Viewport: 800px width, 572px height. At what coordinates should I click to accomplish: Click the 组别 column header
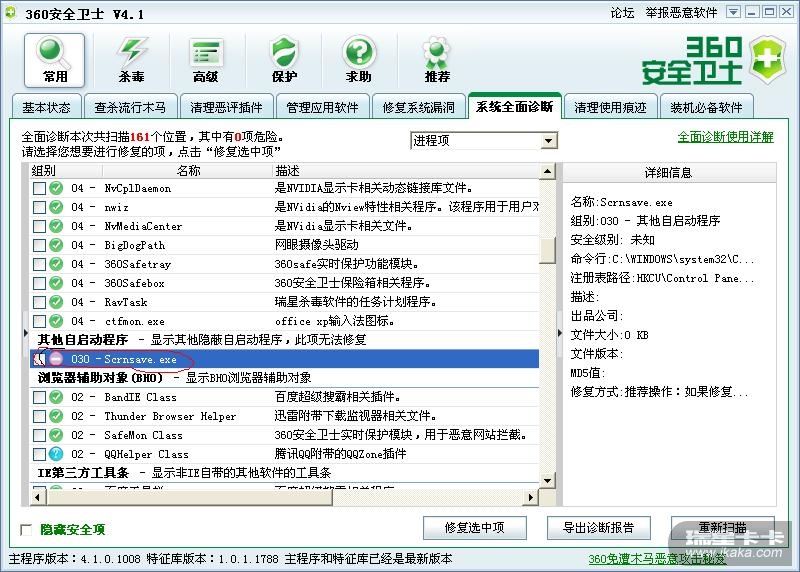click(x=64, y=171)
